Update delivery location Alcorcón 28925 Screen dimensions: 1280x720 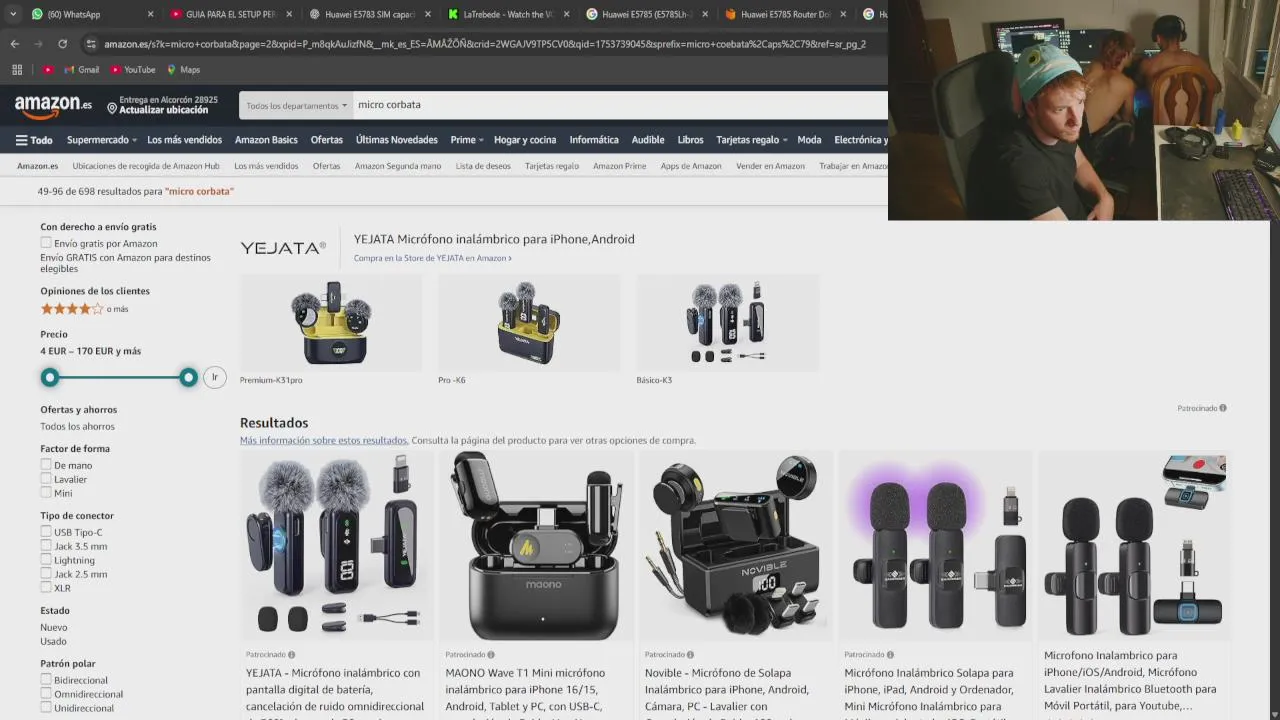click(162, 105)
